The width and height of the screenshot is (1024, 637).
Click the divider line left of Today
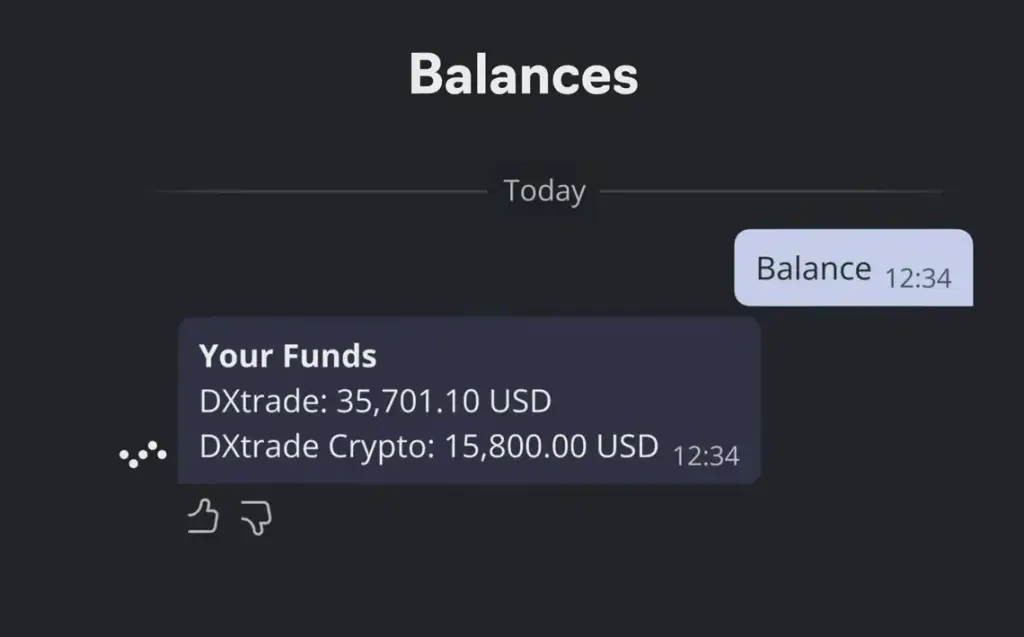(320, 191)
